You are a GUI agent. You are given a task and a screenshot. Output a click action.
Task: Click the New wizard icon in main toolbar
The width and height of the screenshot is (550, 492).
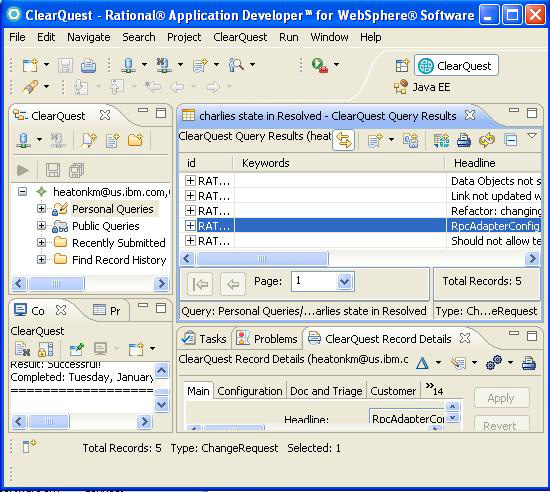(x=30, y=65)
